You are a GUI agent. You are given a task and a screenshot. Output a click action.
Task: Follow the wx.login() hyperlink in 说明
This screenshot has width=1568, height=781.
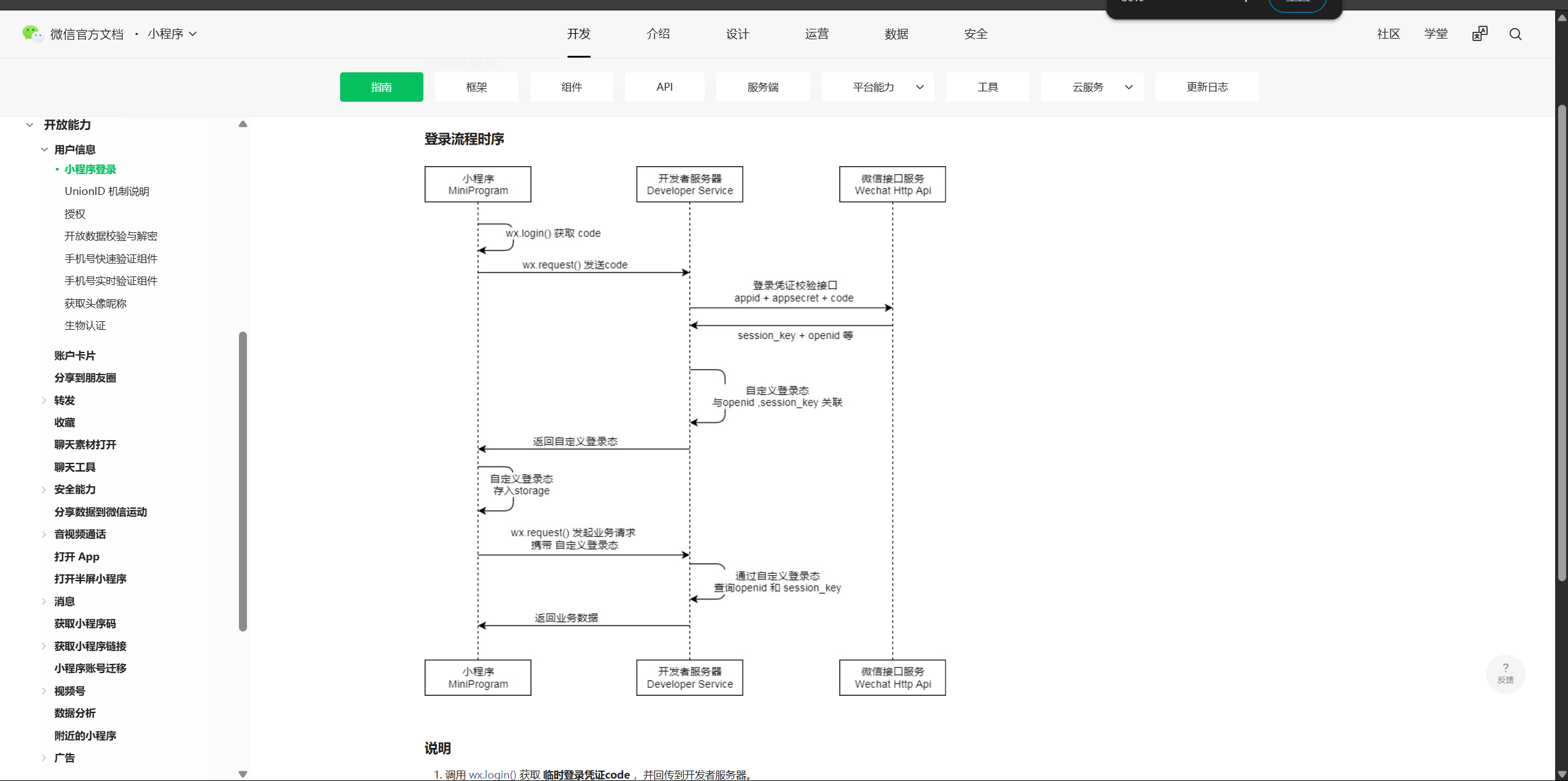(492, 775)
